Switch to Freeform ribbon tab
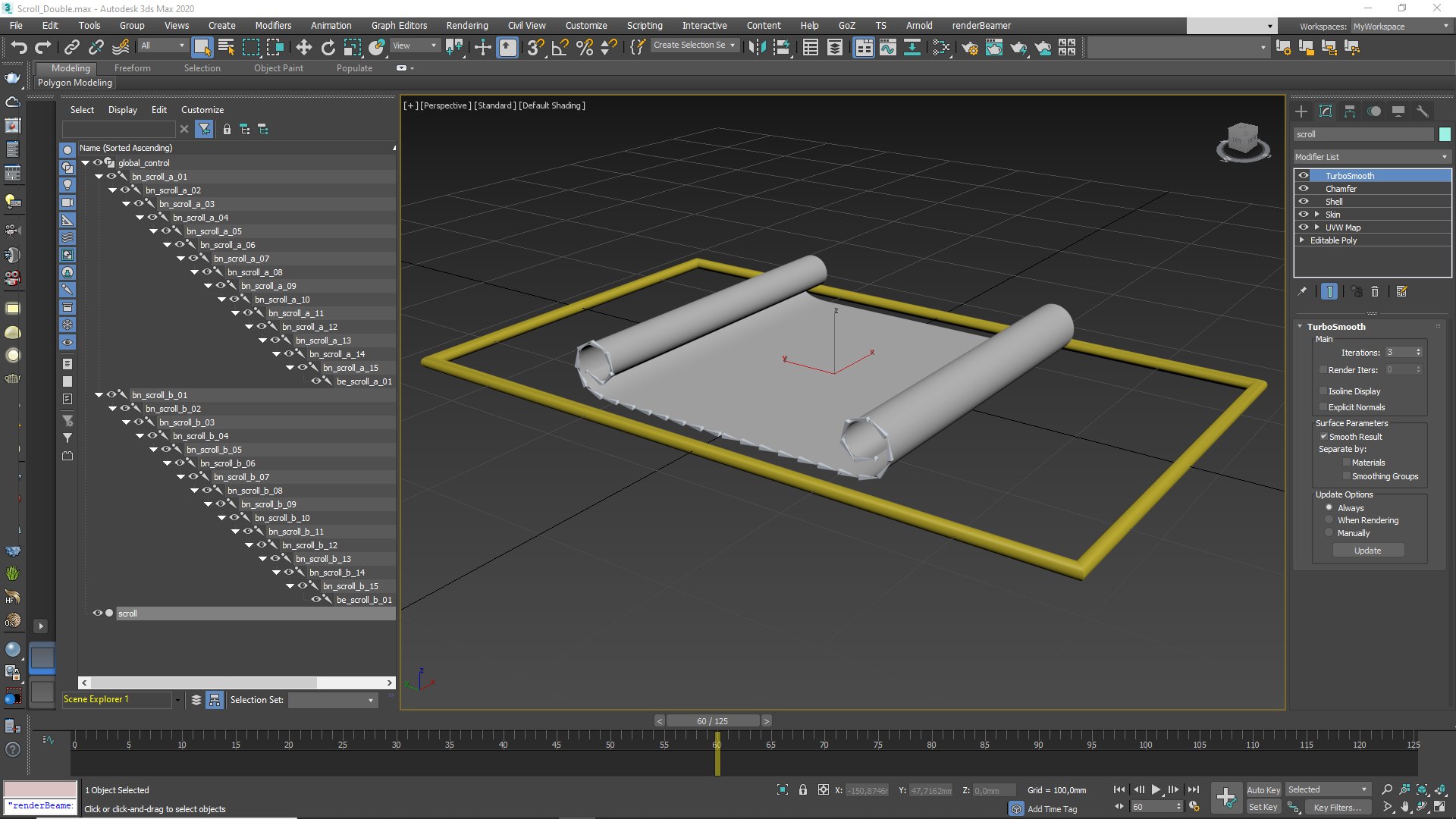Viewport: 1456px width, 819px height. 132,68
